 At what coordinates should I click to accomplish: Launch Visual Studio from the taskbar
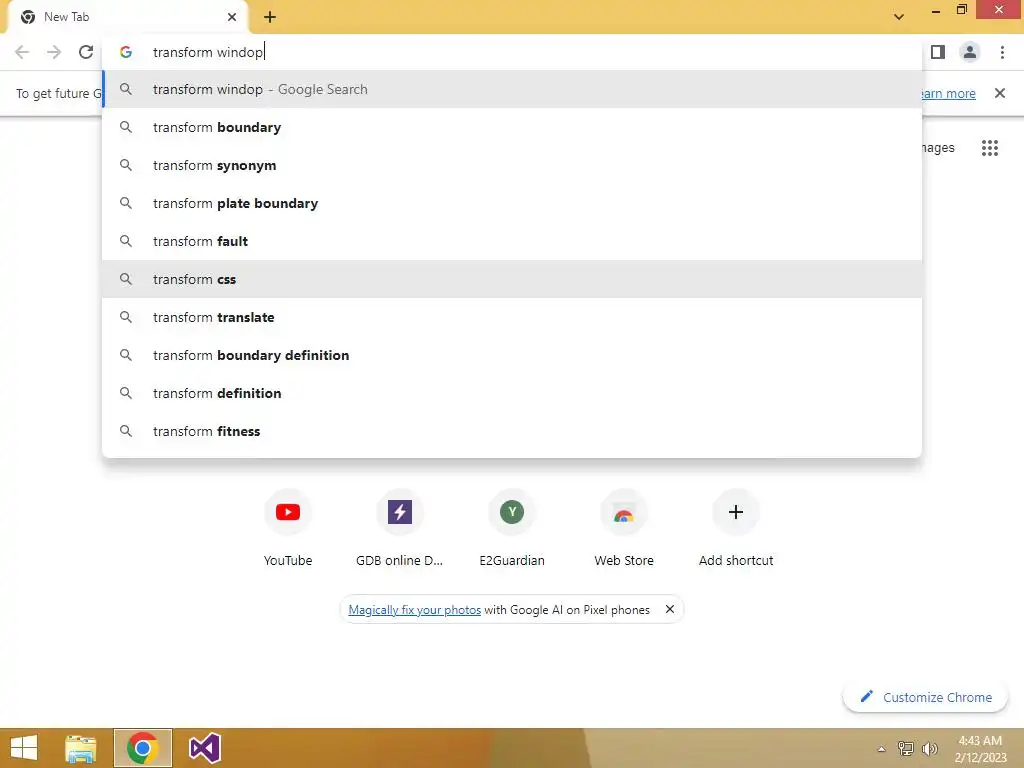204,748
